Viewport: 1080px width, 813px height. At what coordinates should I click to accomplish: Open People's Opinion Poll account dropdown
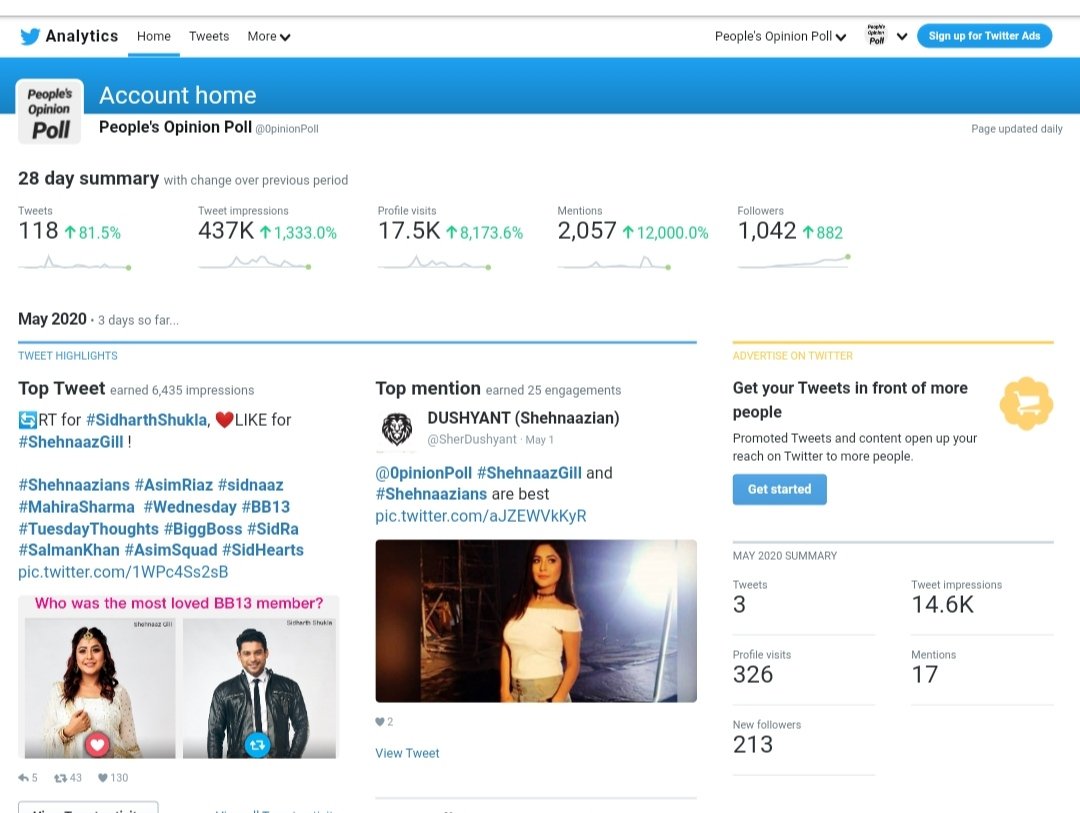point(780,37)
